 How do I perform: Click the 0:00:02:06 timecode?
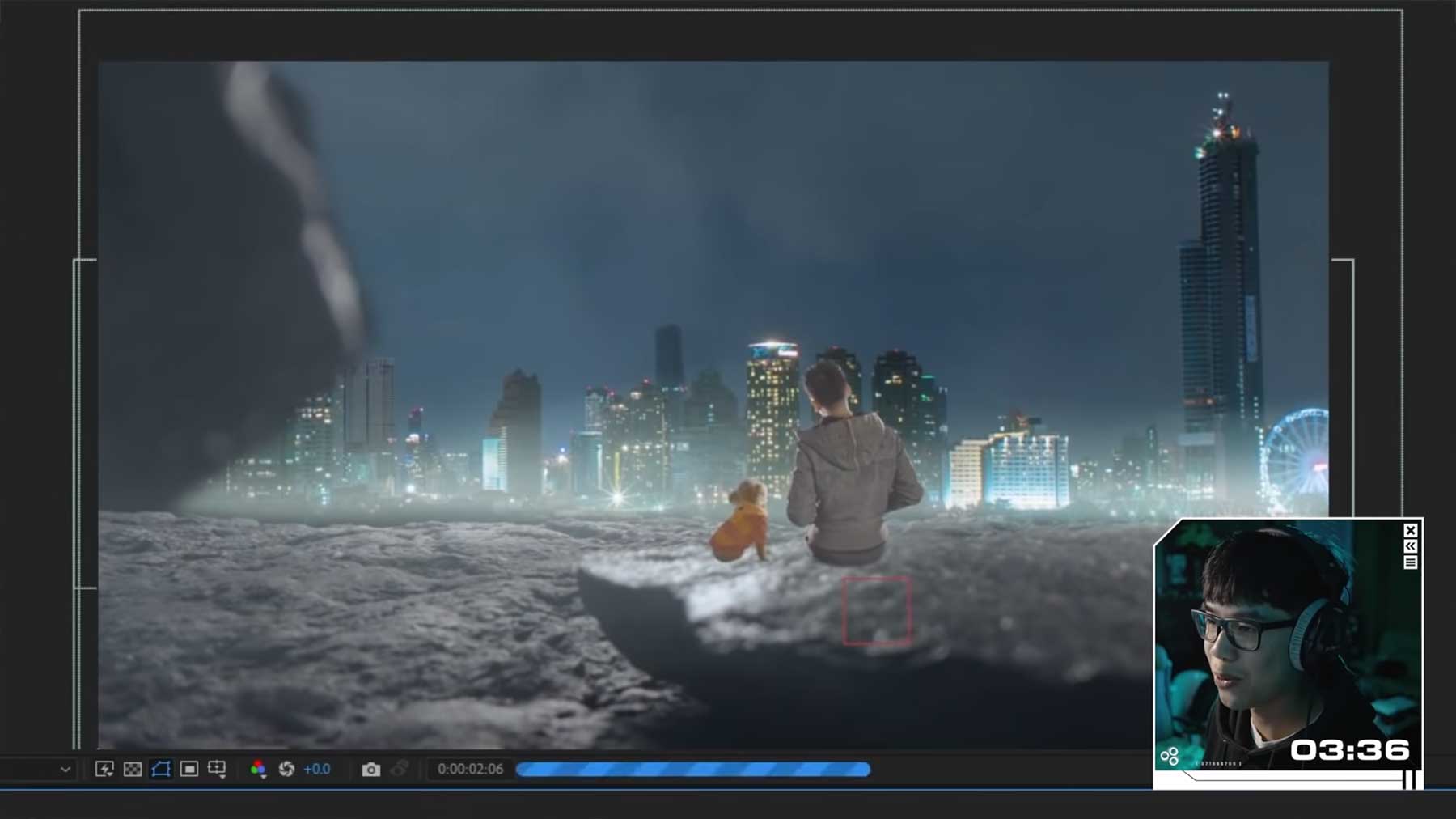[470, 769]
